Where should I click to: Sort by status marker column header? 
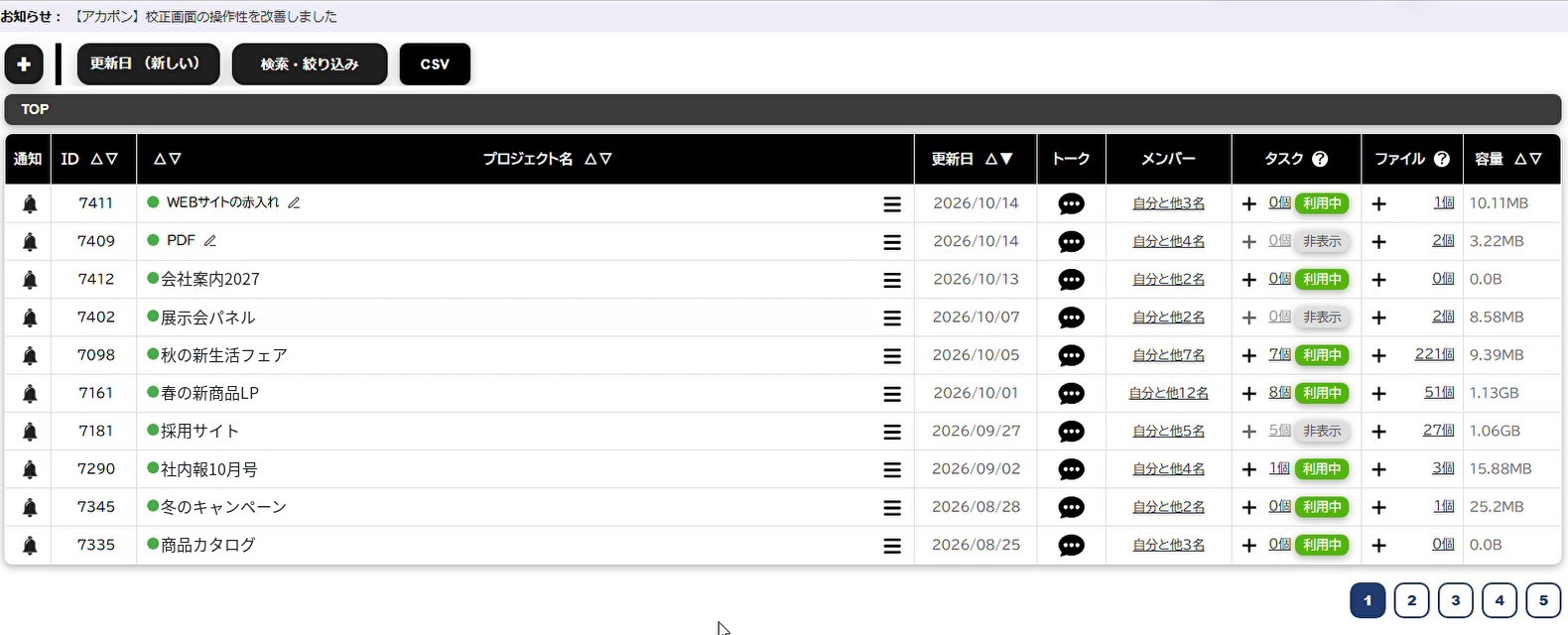(x=167, y=159)
